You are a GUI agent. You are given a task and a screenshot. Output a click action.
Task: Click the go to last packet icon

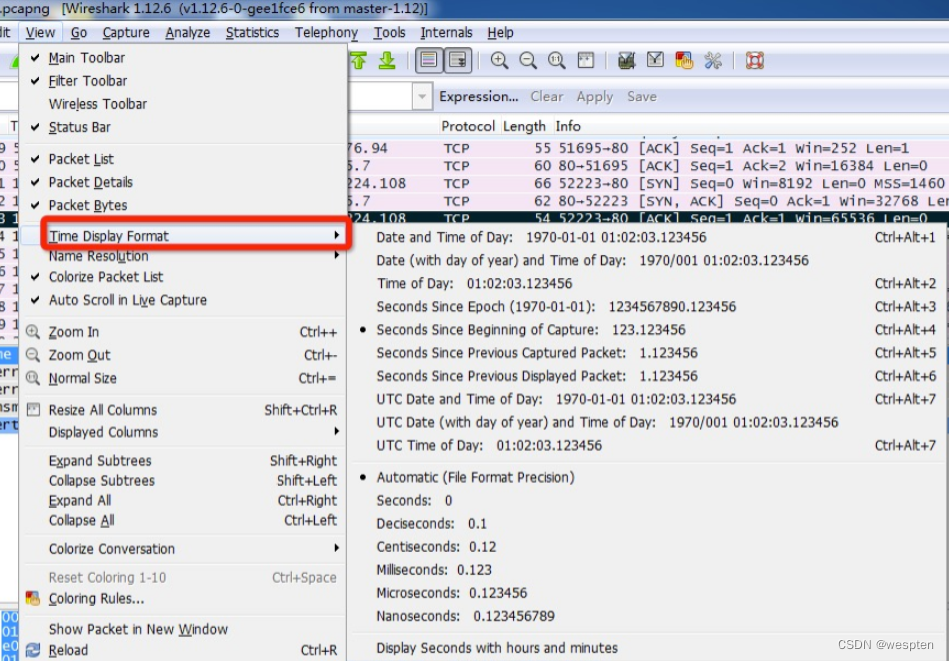[387, 60]
